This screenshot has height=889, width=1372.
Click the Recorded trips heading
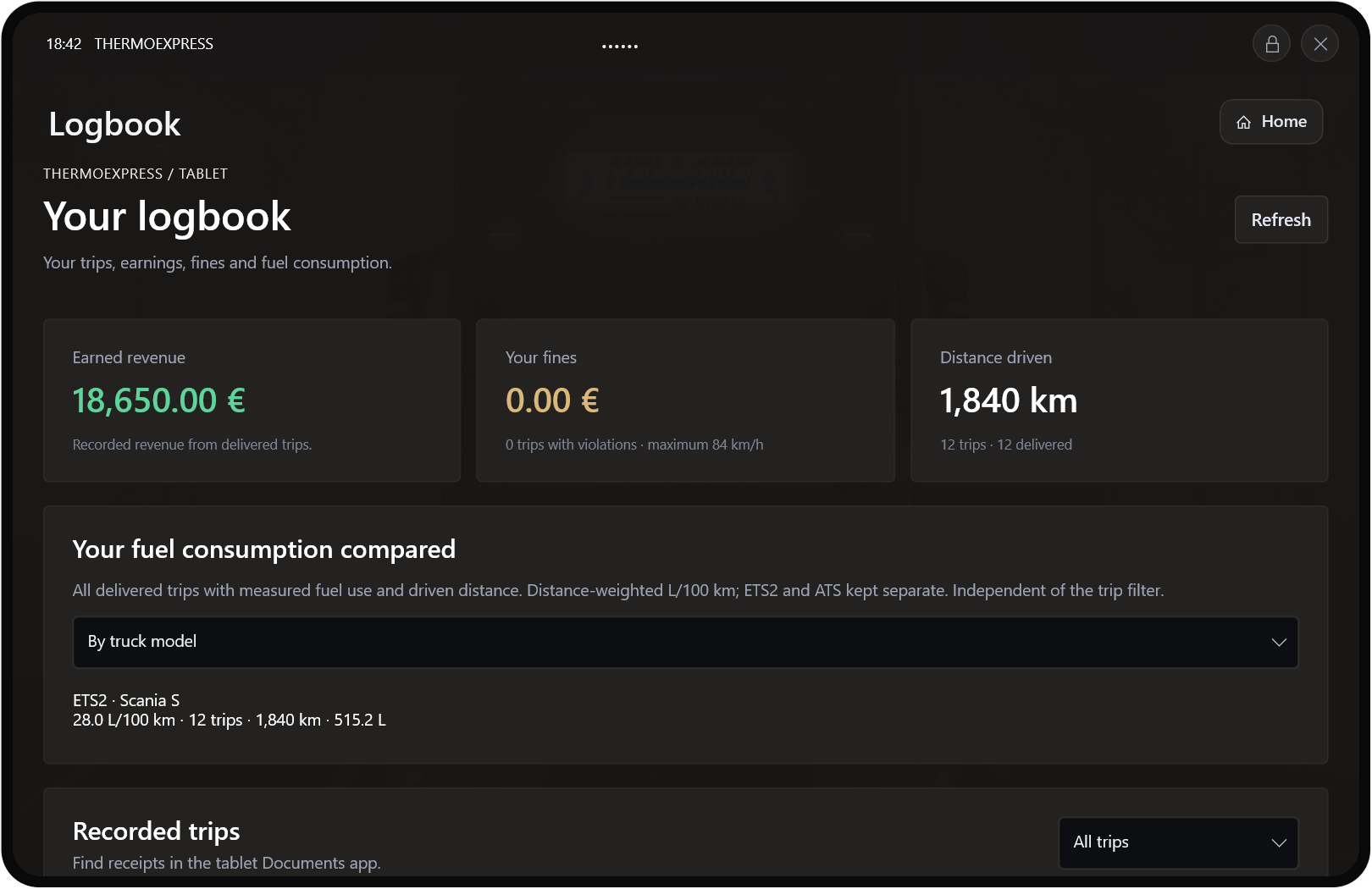[x=157, y=831]
